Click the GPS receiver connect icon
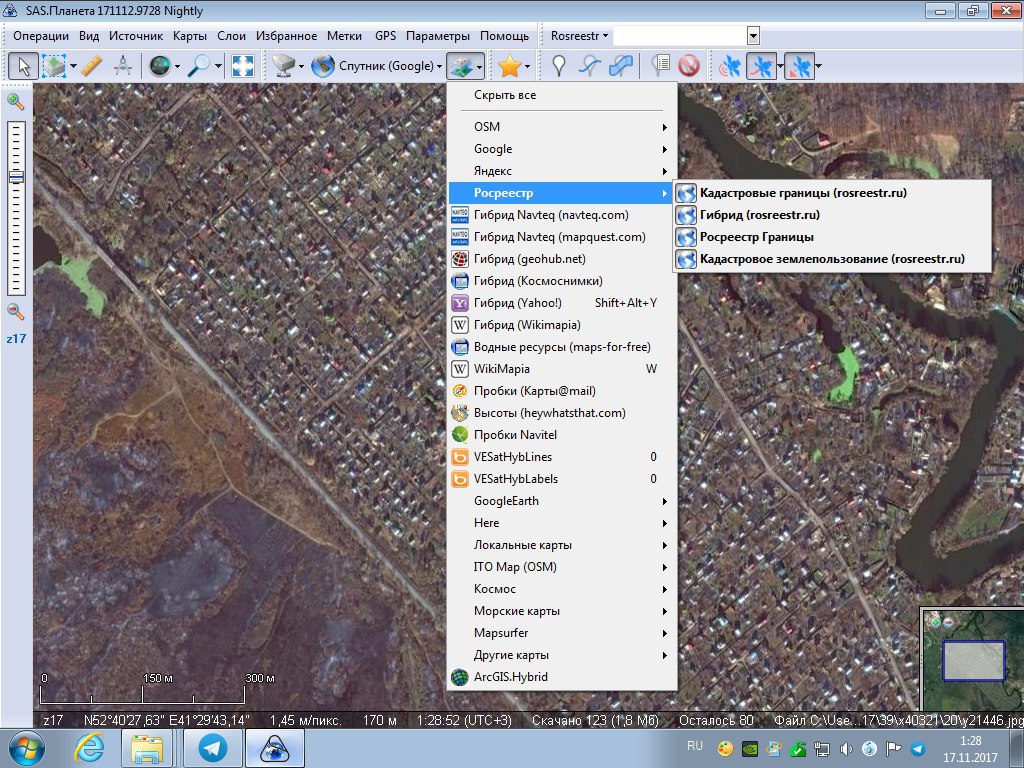1024x768 pixels. point(729,66)
